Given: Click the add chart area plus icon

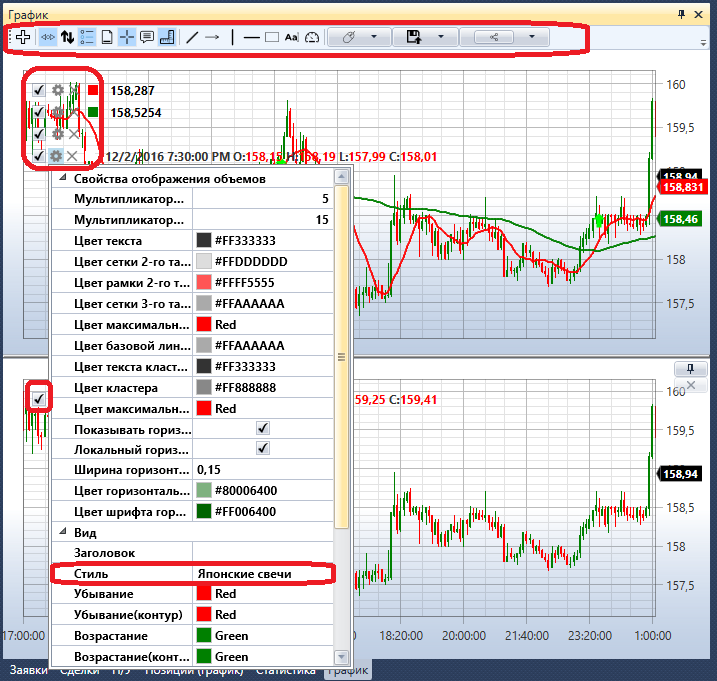Looking at the screenshot, I should pyautogui.click(x=23, y=37).
